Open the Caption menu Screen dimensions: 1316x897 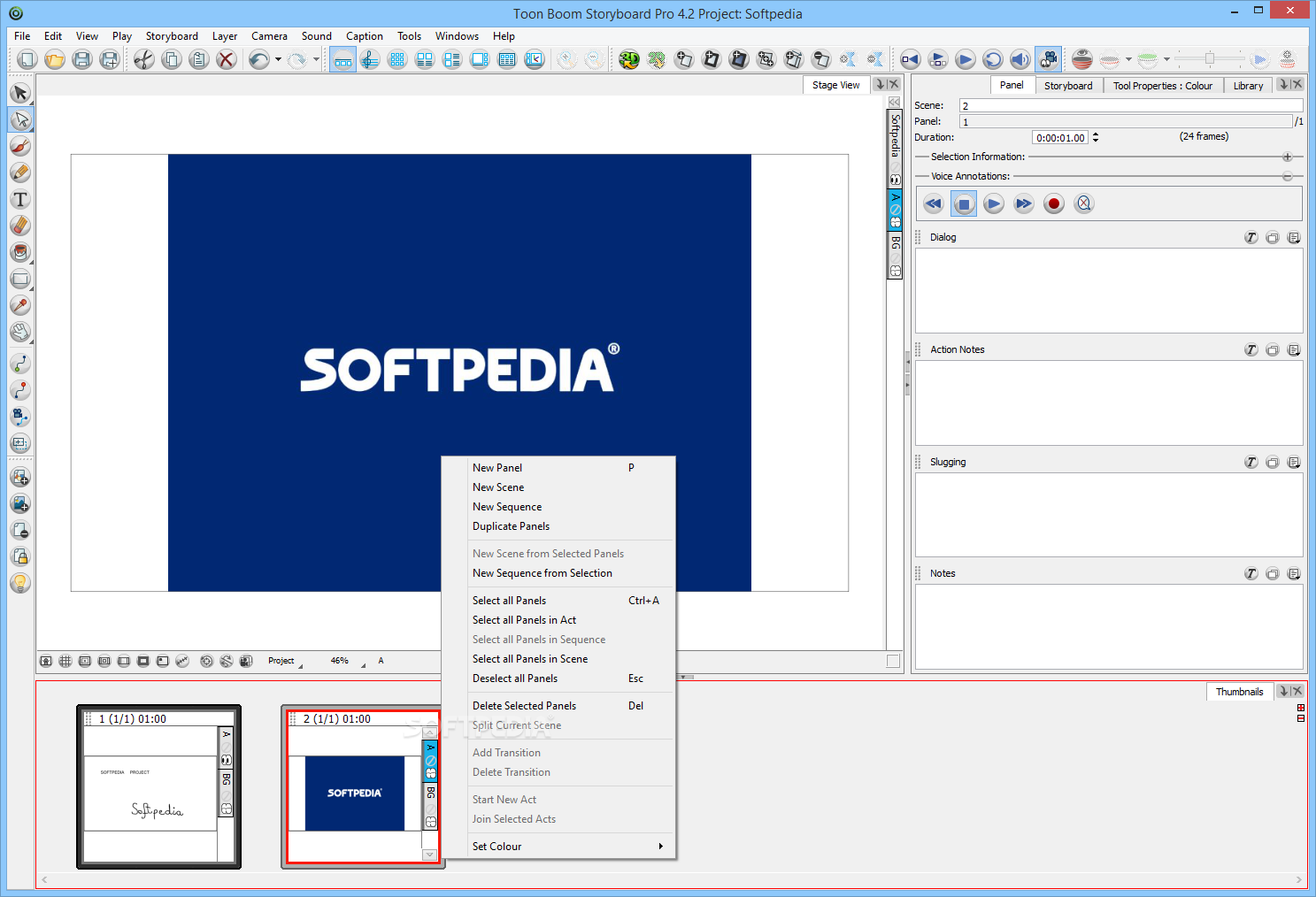pos(365,36)
